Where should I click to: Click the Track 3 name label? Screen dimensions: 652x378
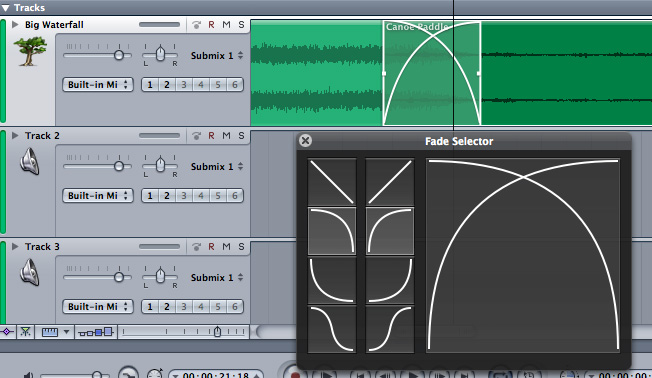tap(42, 247)
